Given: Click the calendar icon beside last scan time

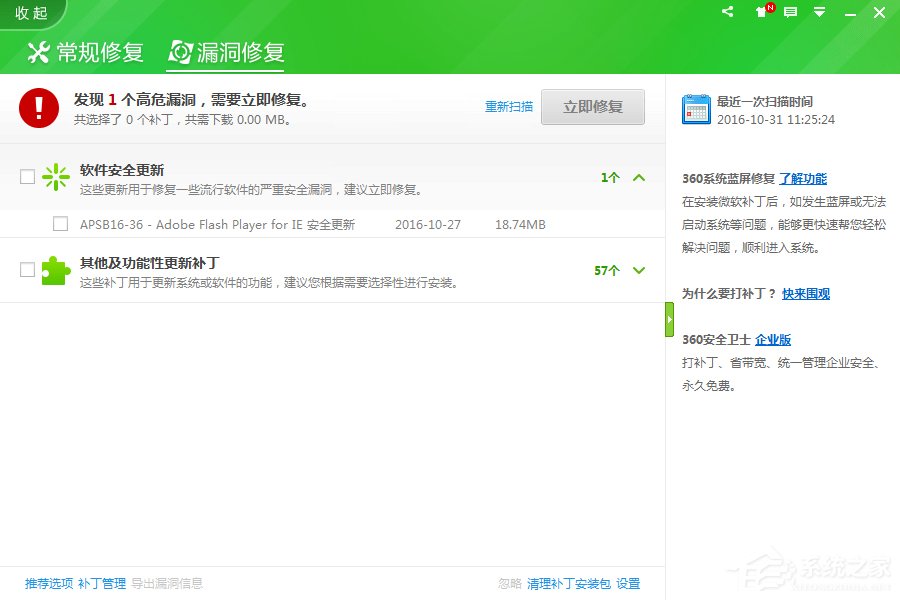Looking at the screenshot, I should (x=696, y=108).
